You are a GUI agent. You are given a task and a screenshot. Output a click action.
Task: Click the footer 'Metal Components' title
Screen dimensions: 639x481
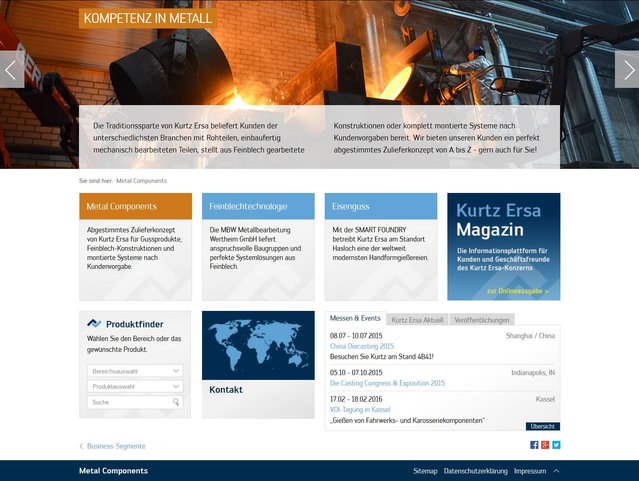click(113, 471)
